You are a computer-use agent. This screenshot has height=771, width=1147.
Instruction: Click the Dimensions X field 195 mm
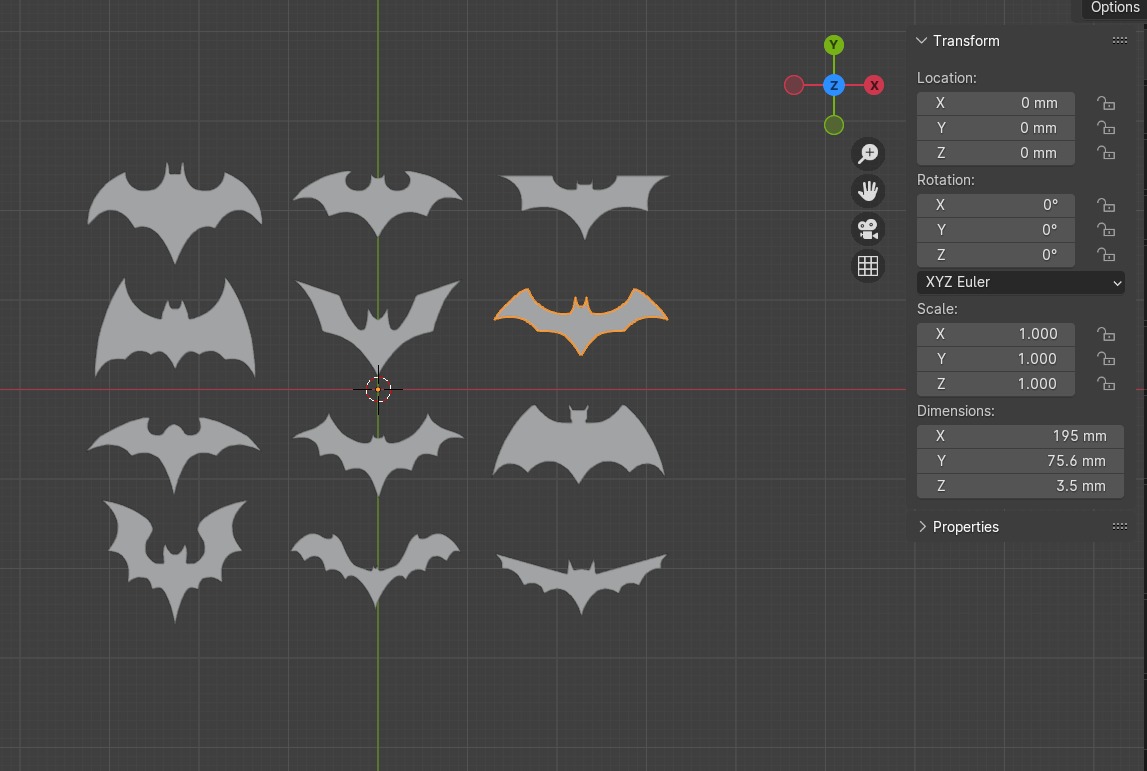(x=1020, y=437)
